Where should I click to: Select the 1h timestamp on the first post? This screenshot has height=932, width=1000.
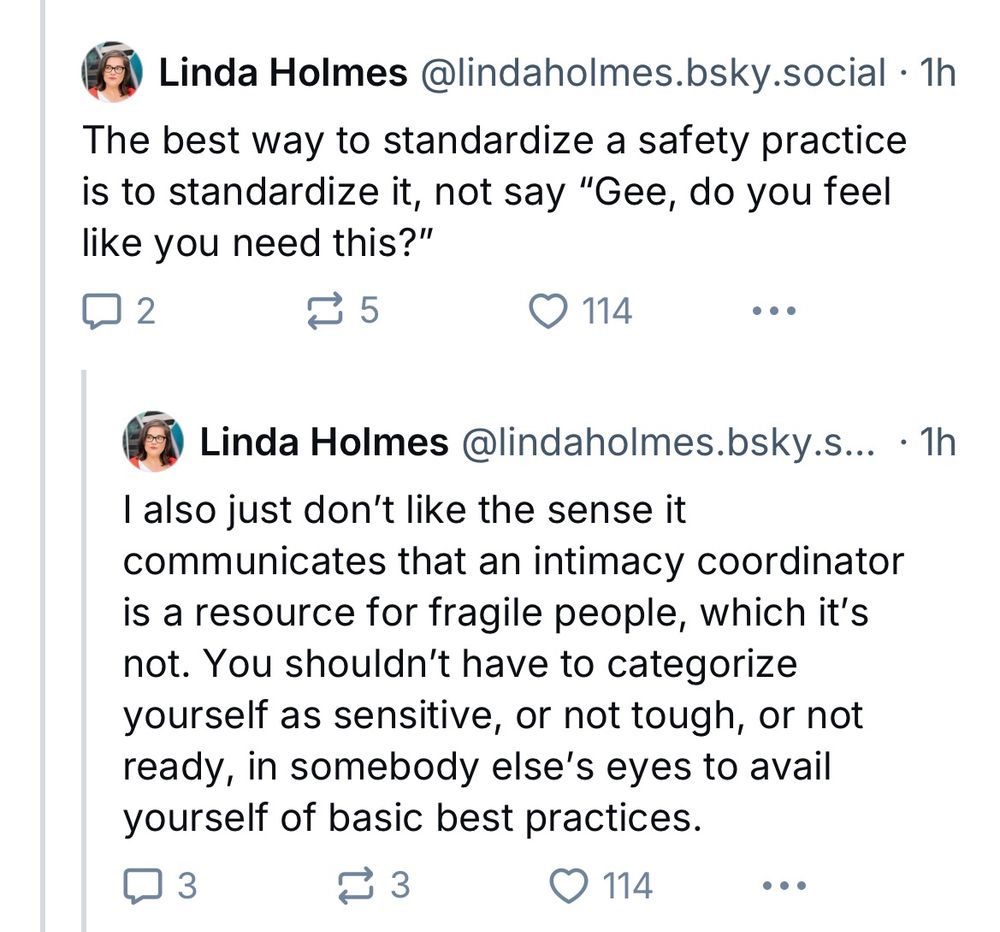coord(940,71)
